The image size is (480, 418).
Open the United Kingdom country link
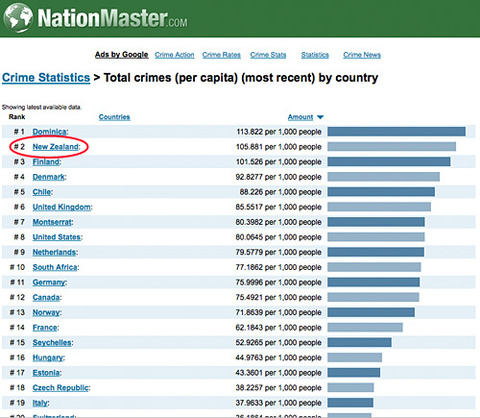(x=61, y=207)
